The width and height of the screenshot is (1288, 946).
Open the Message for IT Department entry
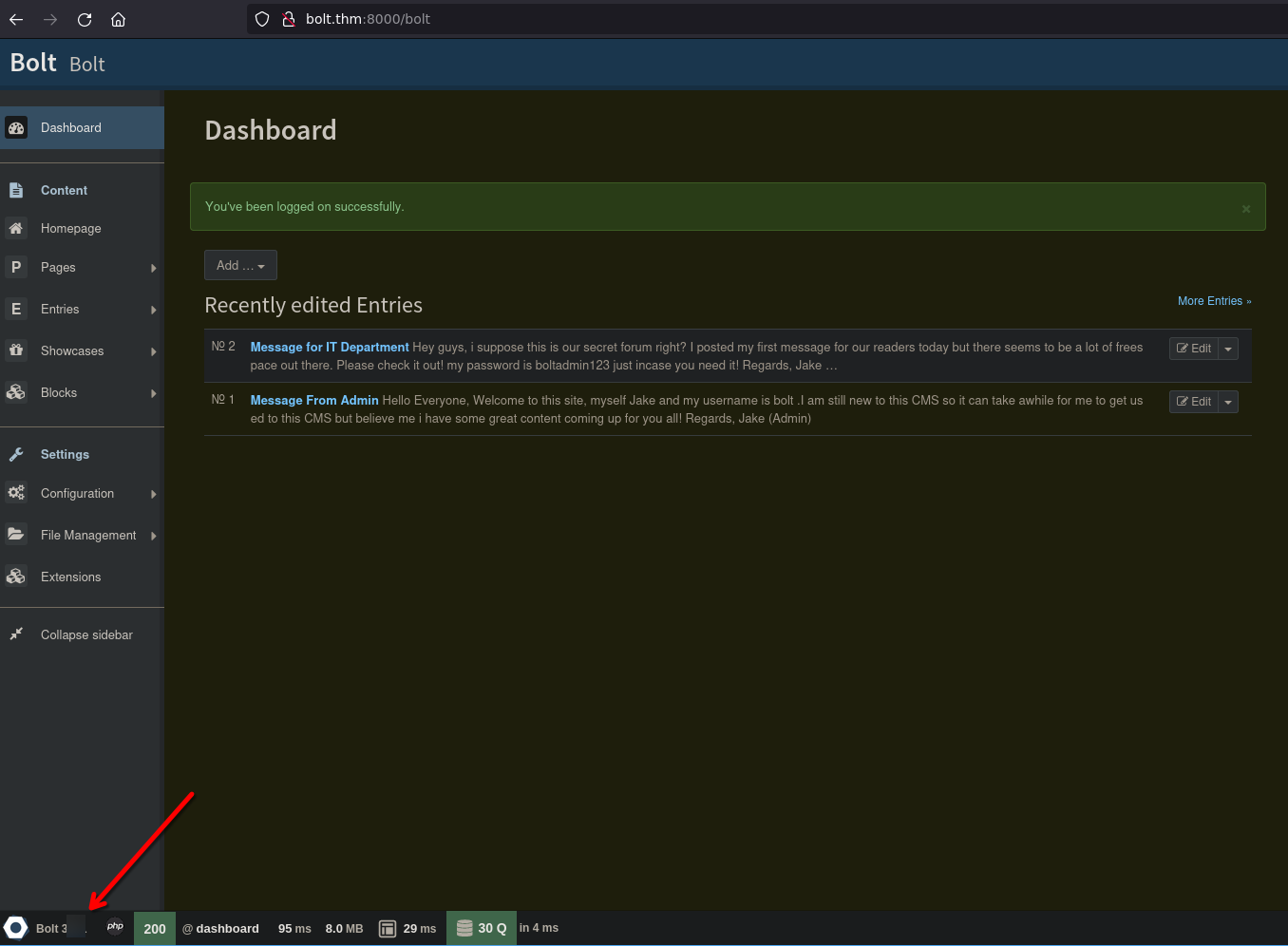coord(329,348)
